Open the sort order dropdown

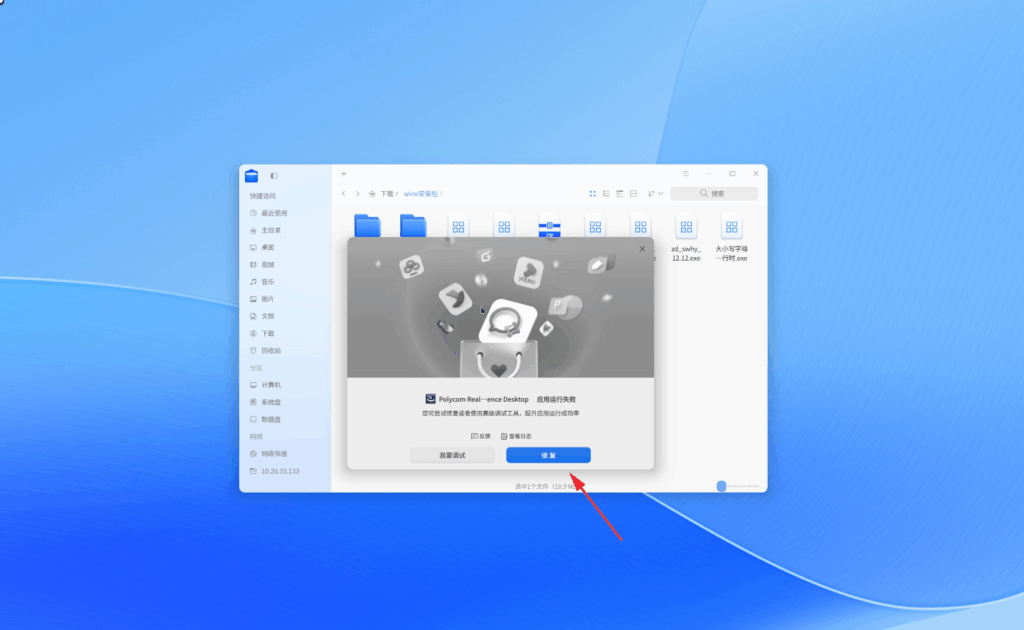[x=655, y=194]
